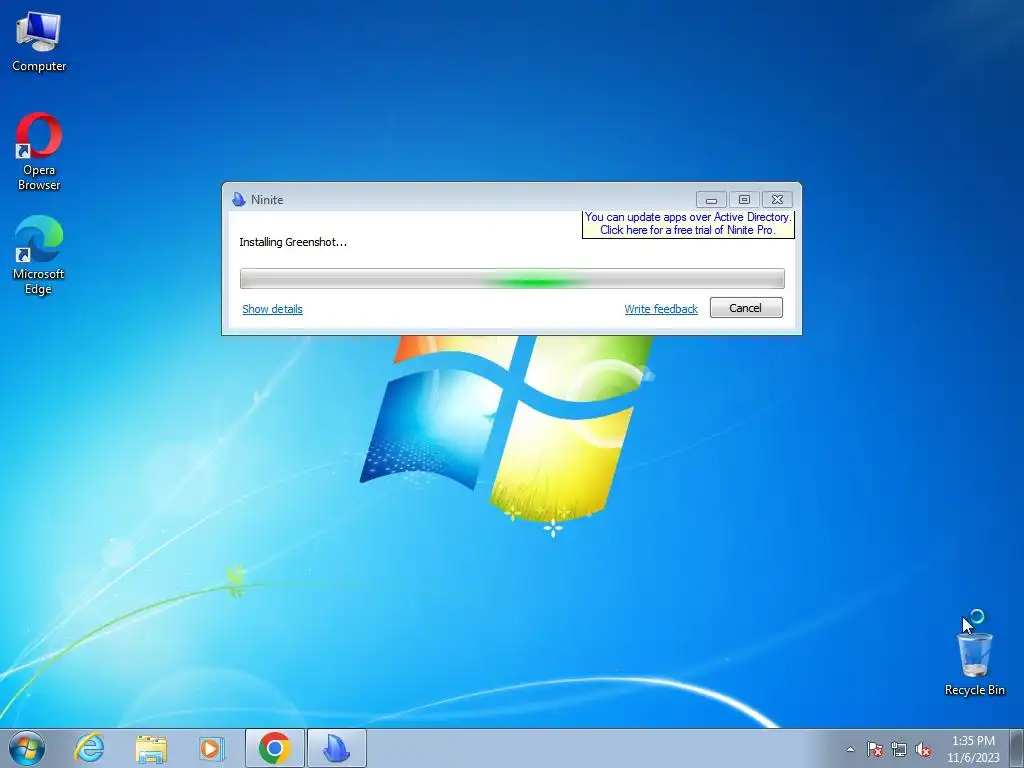Screen dimensions: 1024x768
Task: Select the Recycle Bin desktop icon
Action: click(x=974, y=662)
